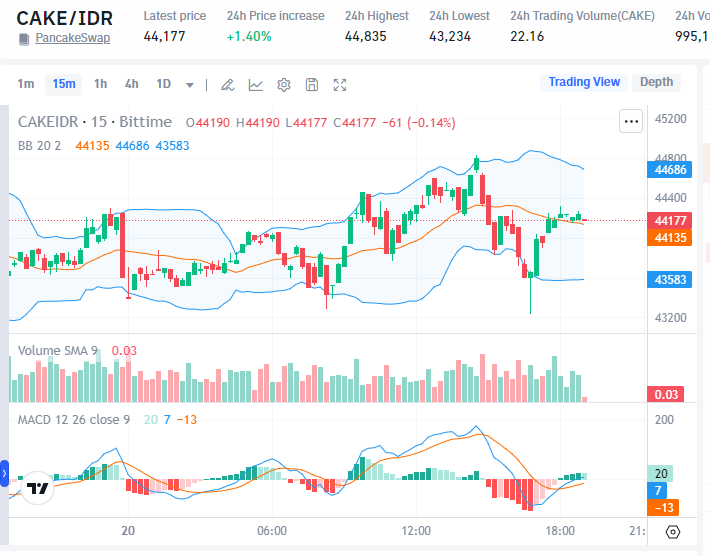Viewport: 710px width, 556px height.
Task: Expand the left side panel arrow
Action: (x=4, y=474)
